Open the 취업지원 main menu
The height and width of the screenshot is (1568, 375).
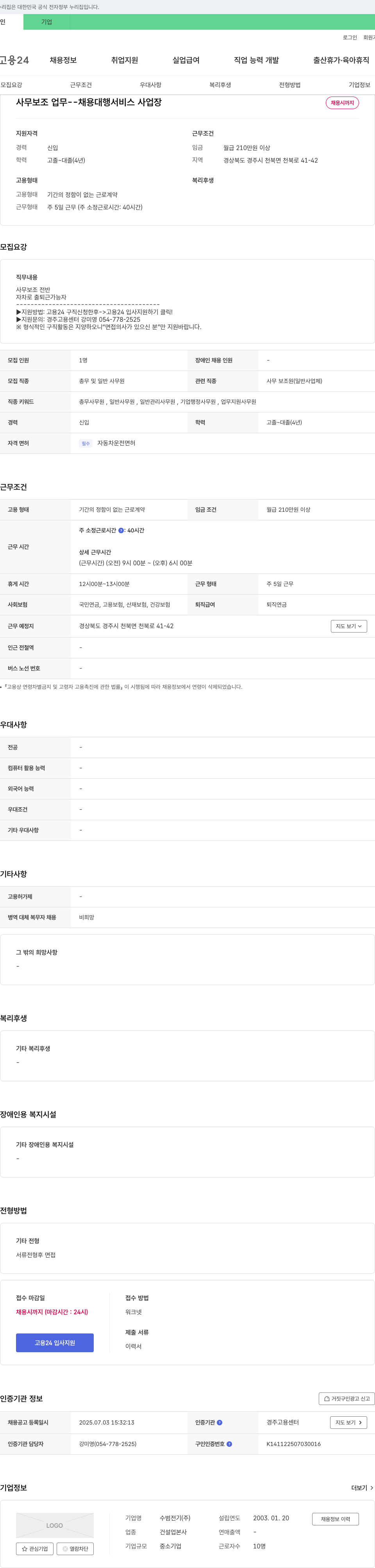pyautogui.click(x=125, y=60)
